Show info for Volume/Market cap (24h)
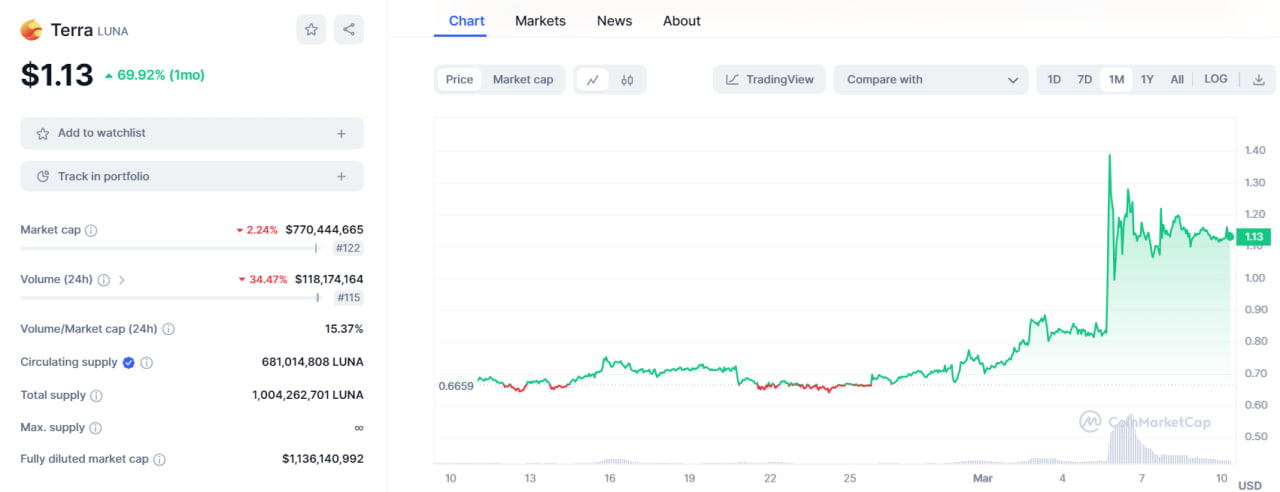 (168, 329)
